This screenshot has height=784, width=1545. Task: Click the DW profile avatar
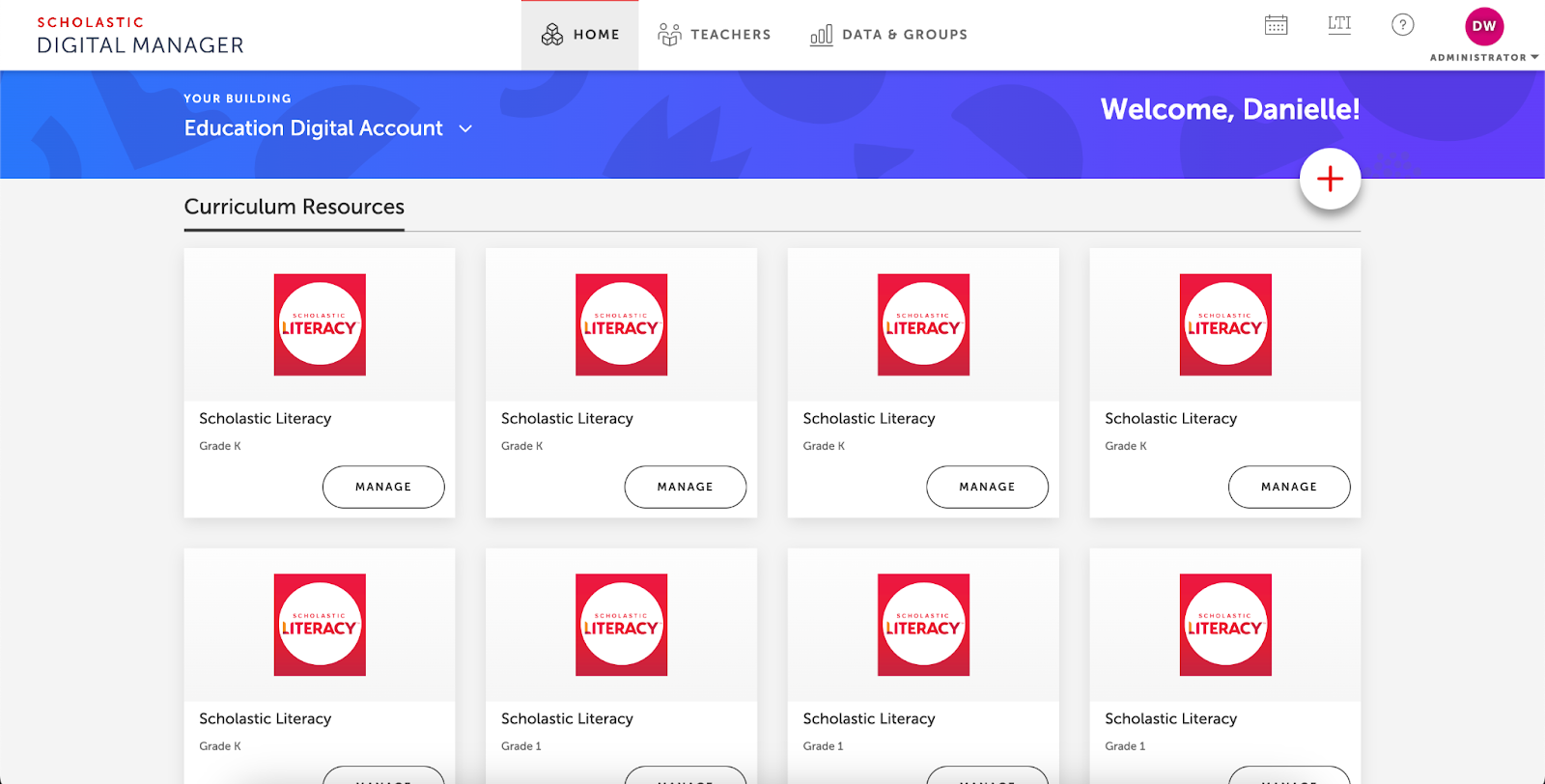click(x=1484, y=26)
